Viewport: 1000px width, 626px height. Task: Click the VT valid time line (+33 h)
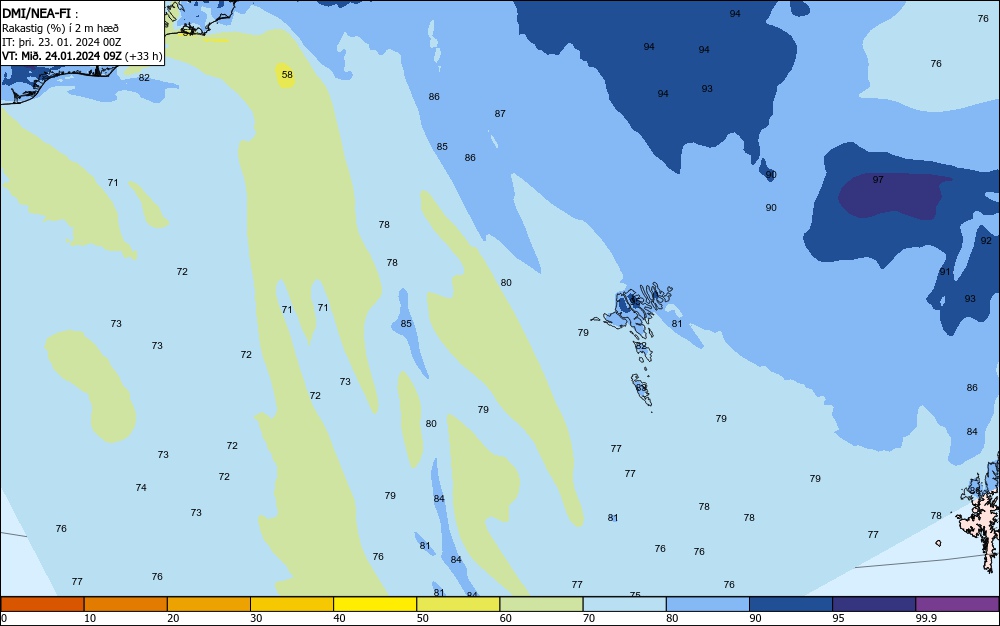pyautogui.click(x=82, y=56)
